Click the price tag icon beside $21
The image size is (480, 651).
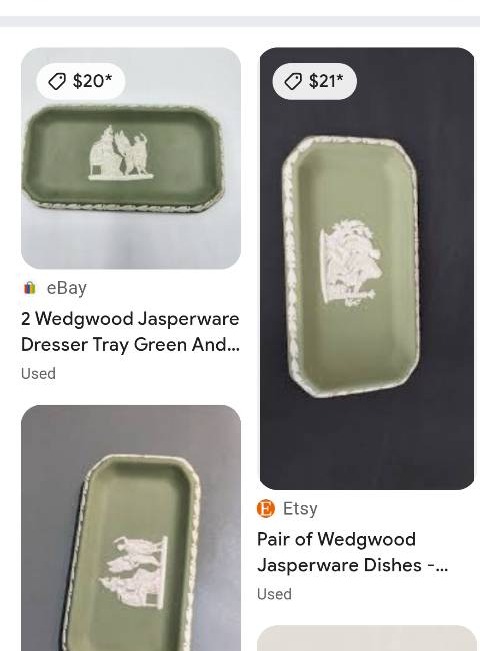point(293,81)
